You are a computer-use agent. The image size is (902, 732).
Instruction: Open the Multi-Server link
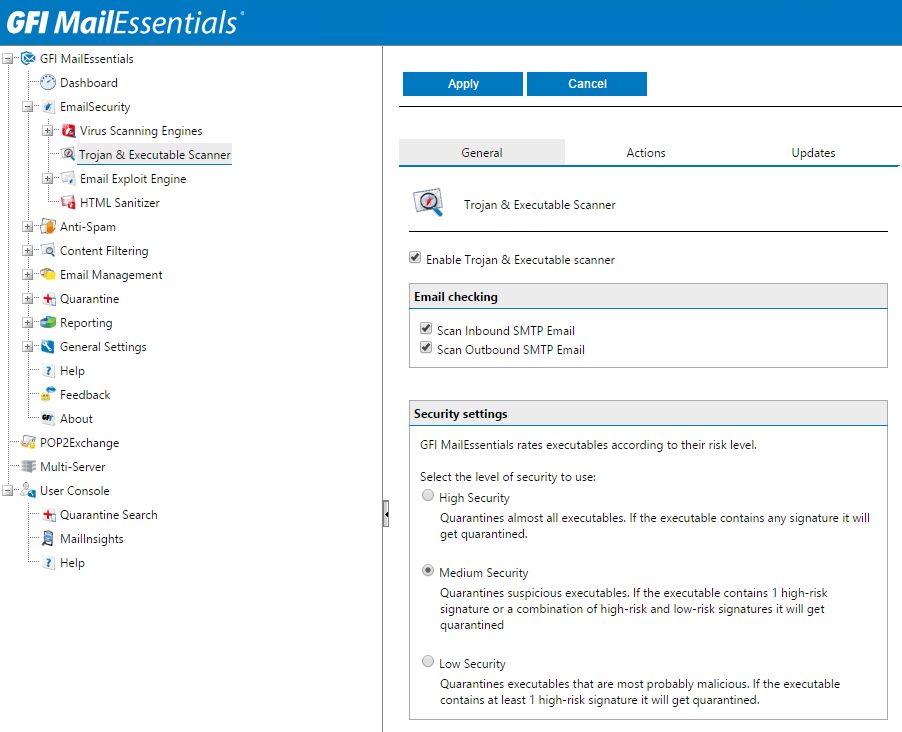[72, 467]
